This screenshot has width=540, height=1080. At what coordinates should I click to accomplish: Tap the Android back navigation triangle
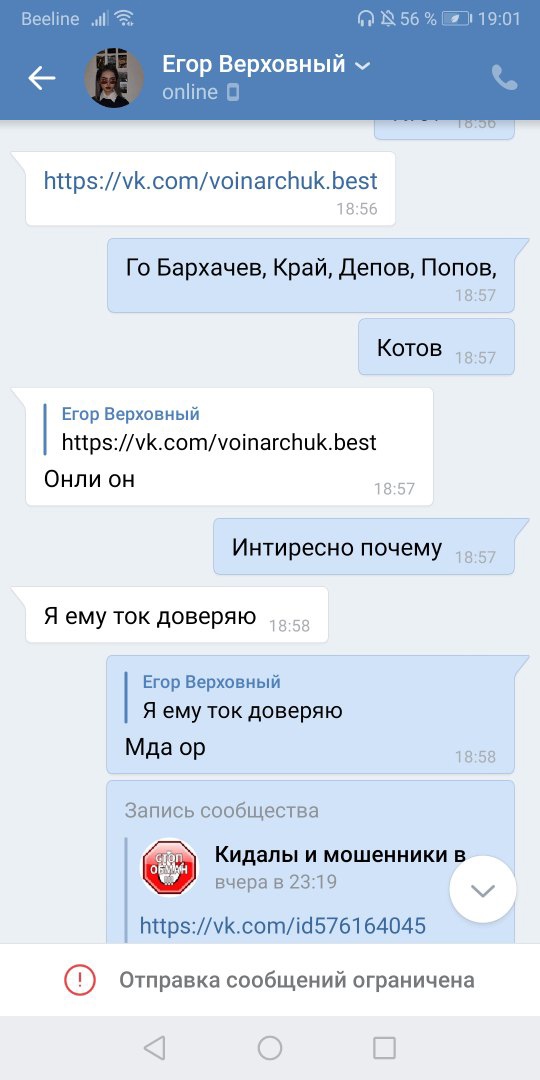pyautogui.click(x=154, y=1048)
